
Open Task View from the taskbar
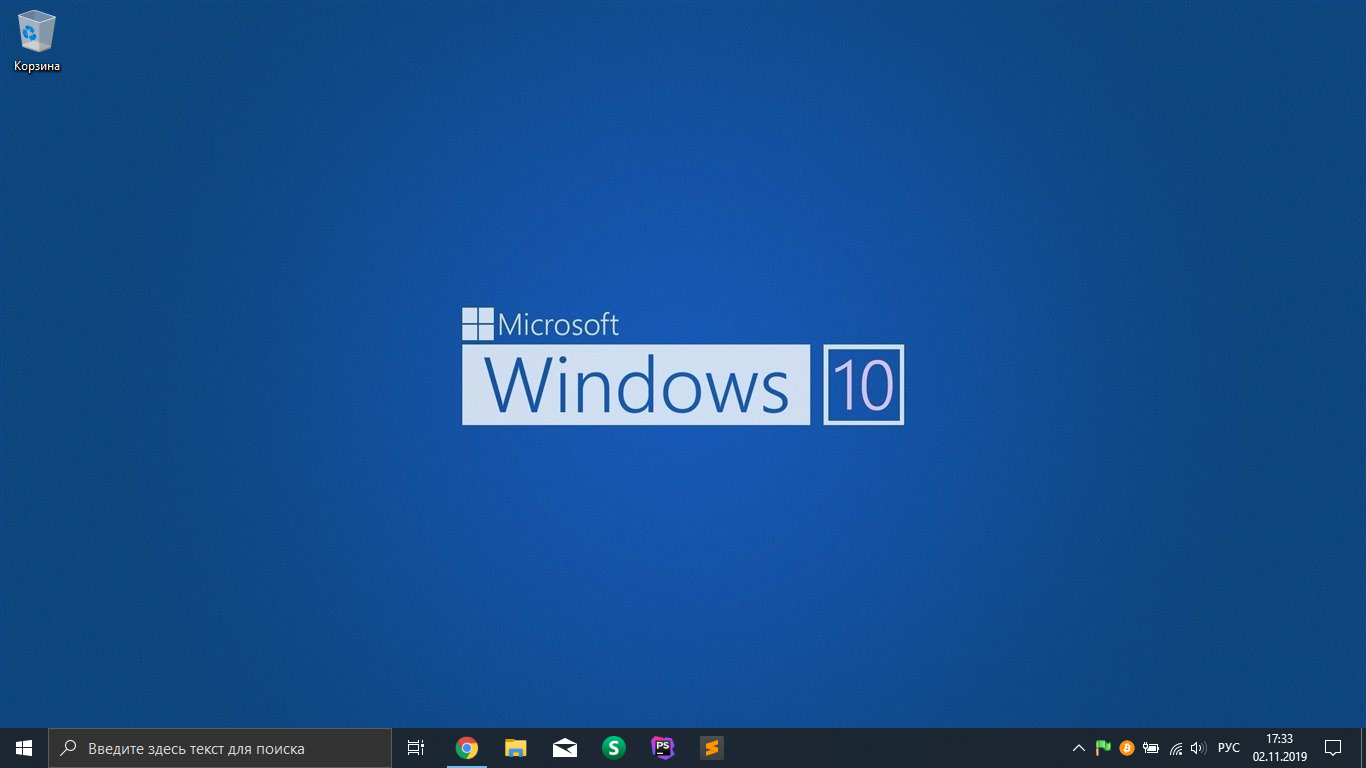[x=416, y=748]
